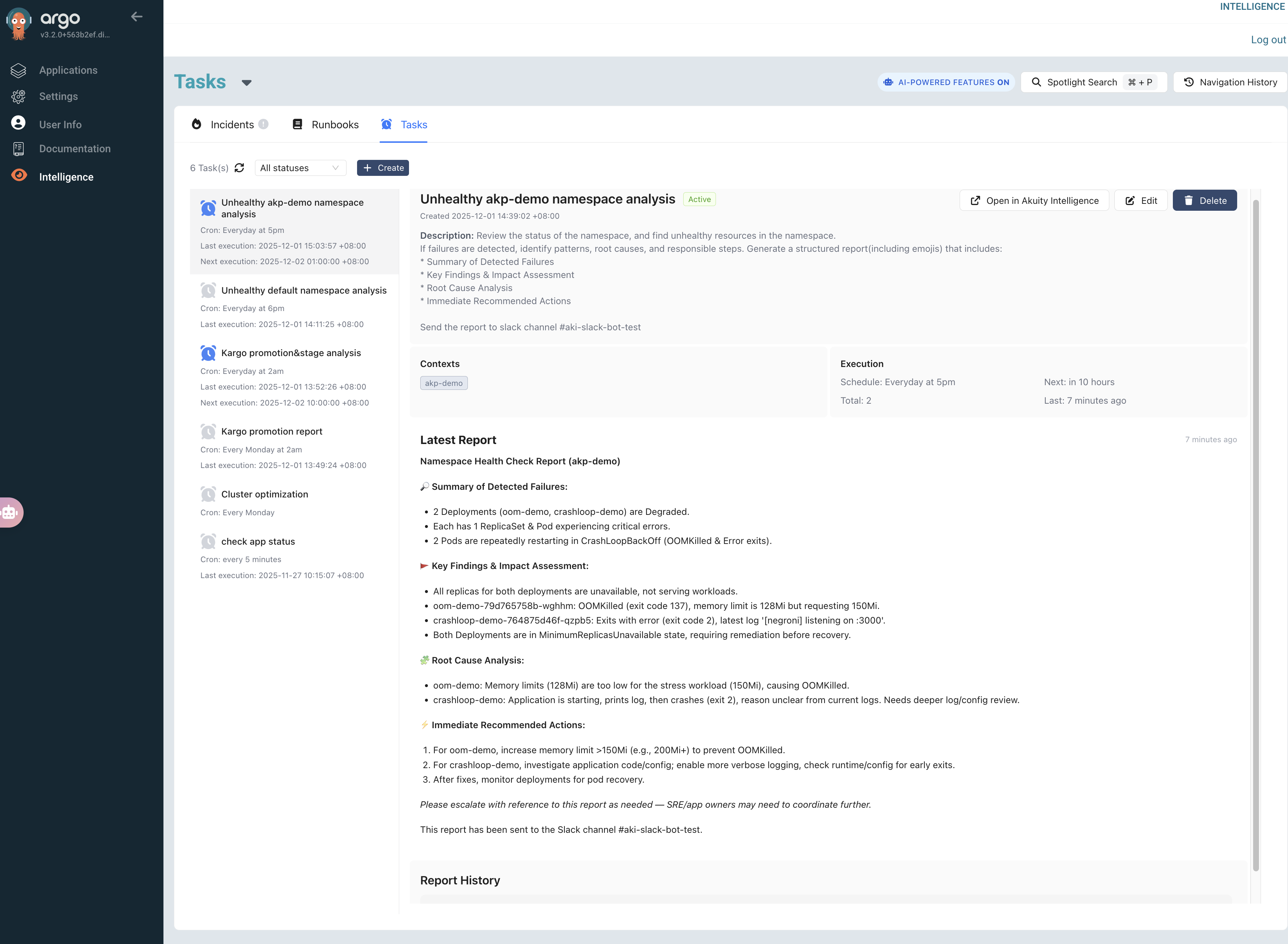This screenshot has height=944, width=1288.
Task: Open Documentation from the sidebar
Action: [74, 149]
